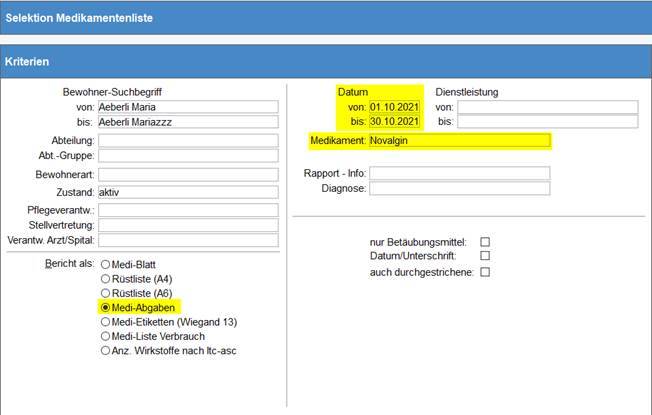This screenshot has width=652, height=415.
Task: Choose Rüstliste (A6) radio button
Action: [105, 293]
